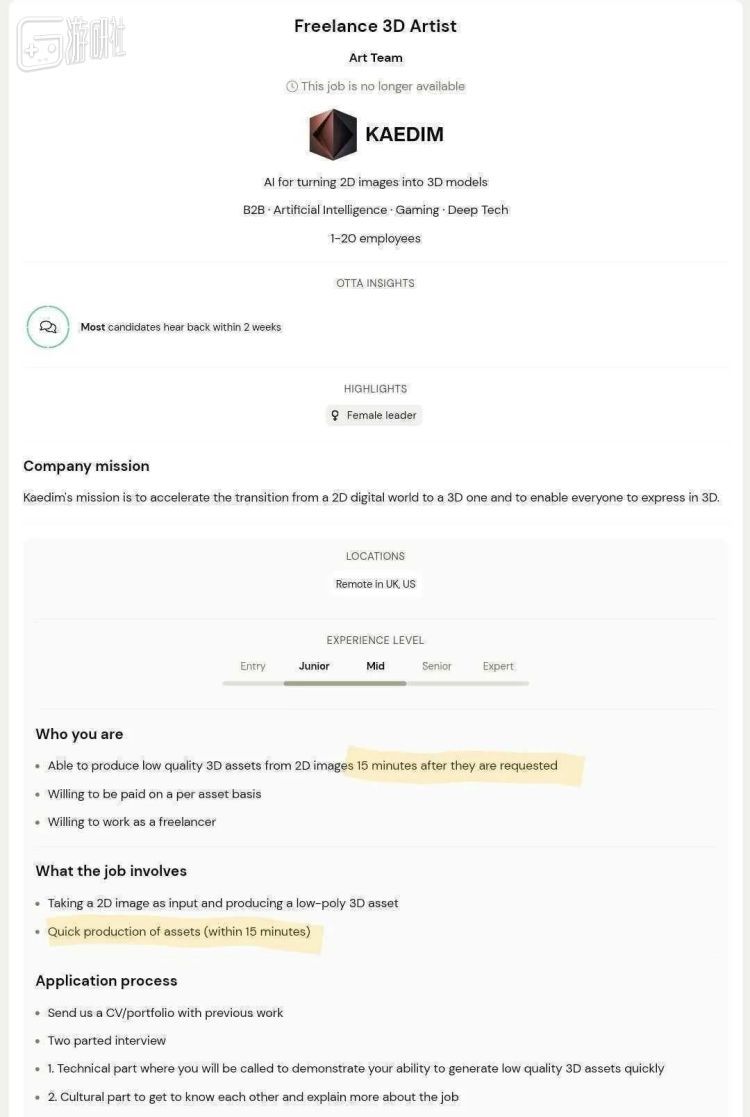Click Remote in UK, US location

(x=375, y=584)
